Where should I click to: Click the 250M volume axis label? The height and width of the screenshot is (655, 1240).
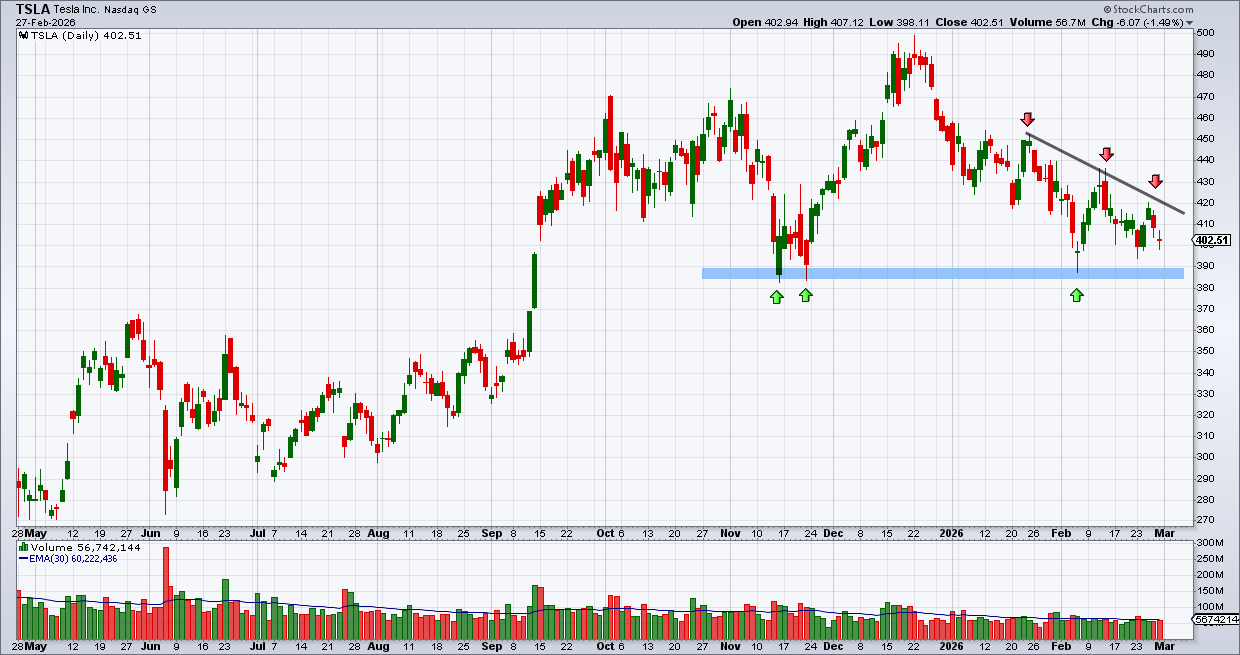point(1210,559)
